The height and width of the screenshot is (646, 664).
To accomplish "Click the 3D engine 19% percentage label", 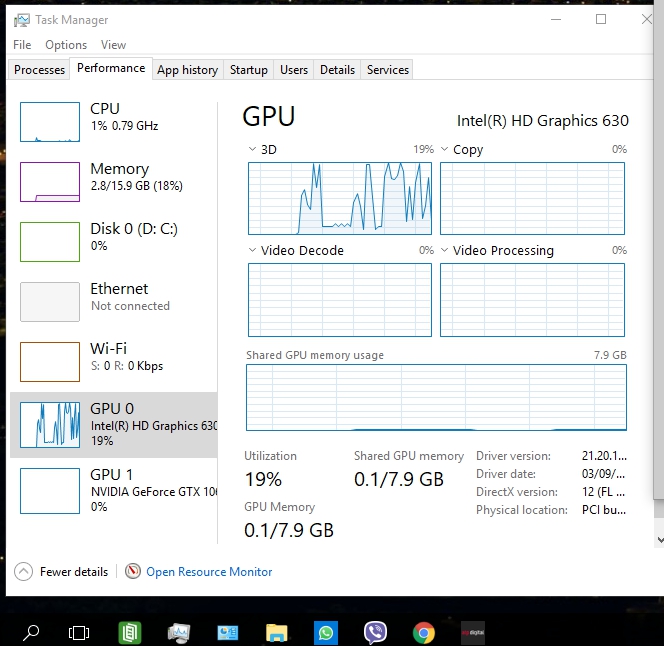I will pos(423,149).
